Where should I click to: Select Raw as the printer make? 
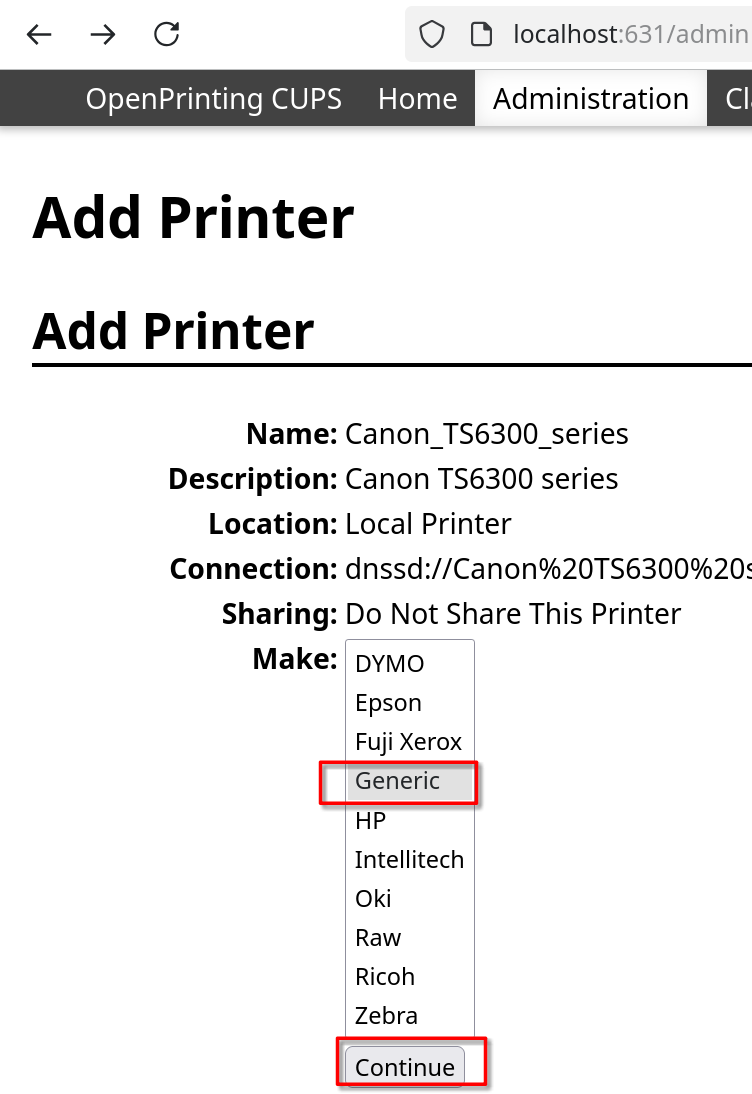(378, 937)
